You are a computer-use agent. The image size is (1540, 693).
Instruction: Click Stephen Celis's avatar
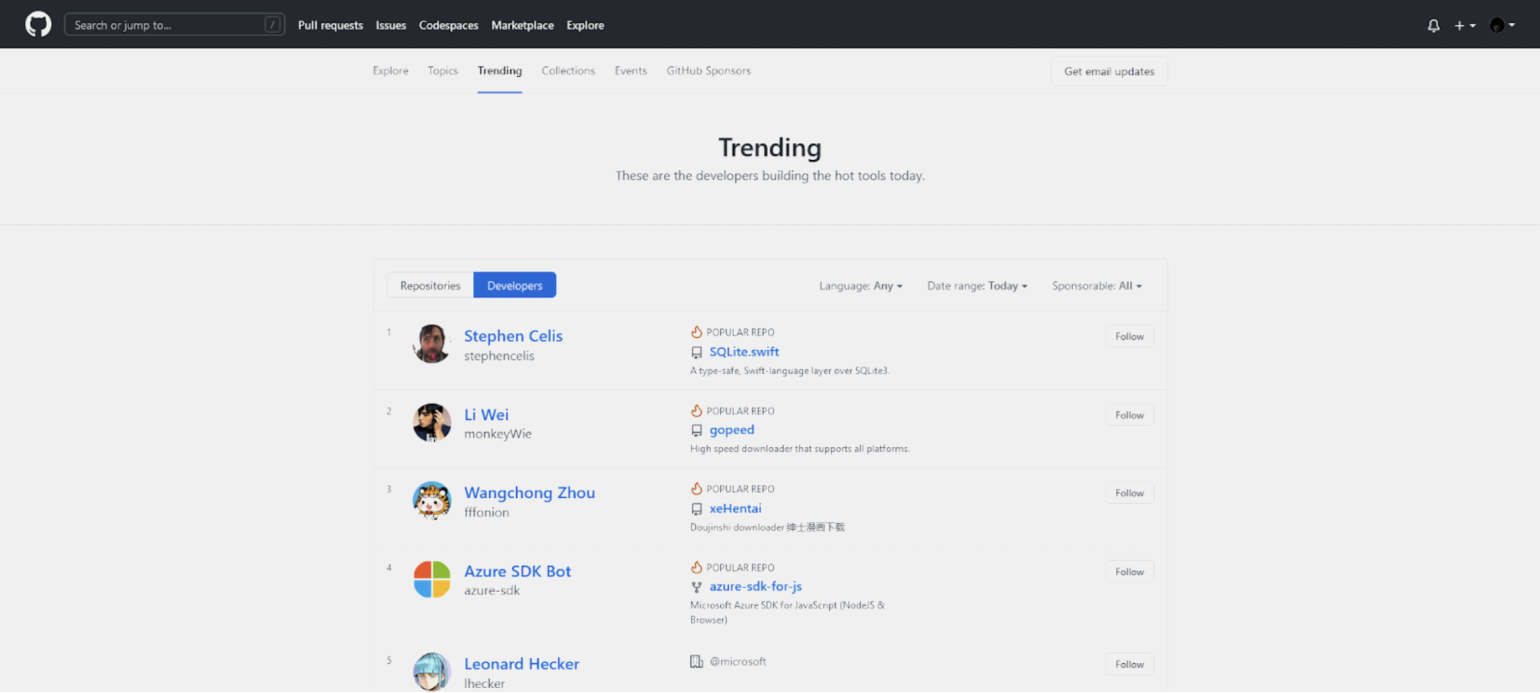(x=432, y=344)
